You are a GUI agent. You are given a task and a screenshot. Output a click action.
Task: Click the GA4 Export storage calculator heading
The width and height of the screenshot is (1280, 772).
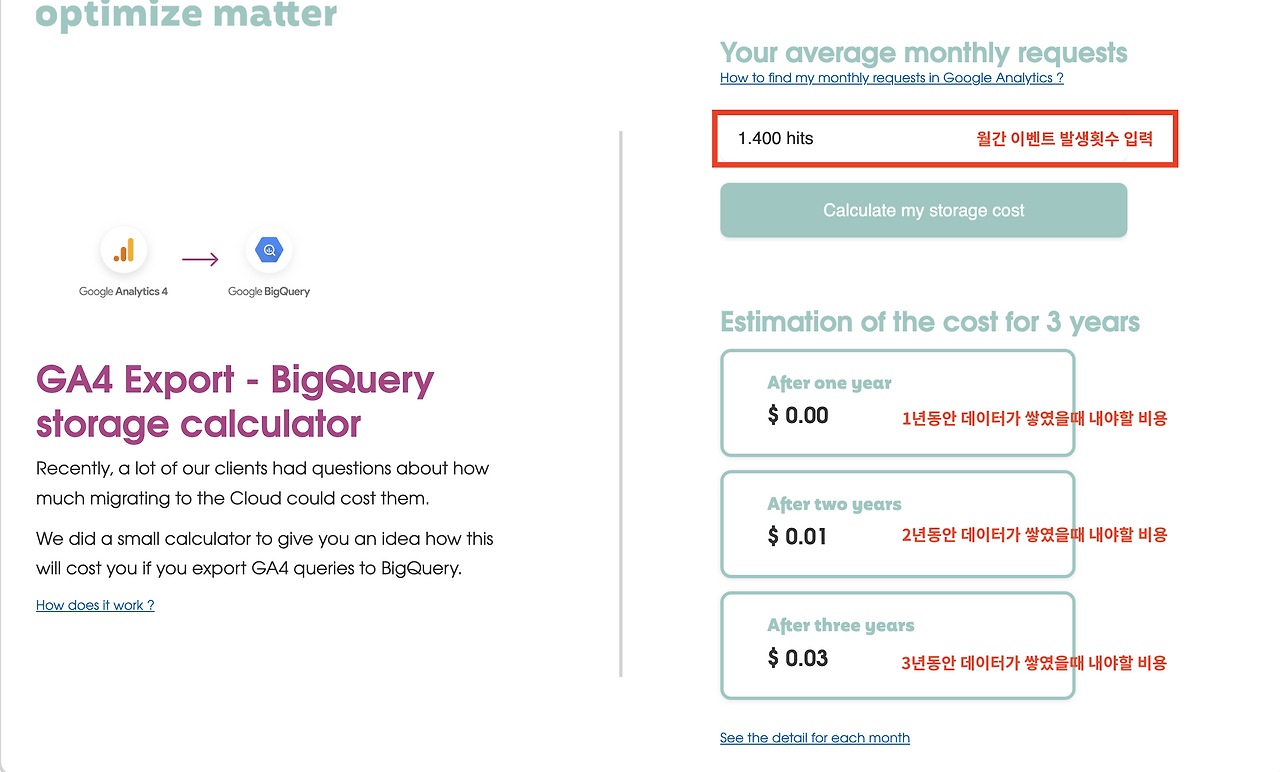point(235,401)
